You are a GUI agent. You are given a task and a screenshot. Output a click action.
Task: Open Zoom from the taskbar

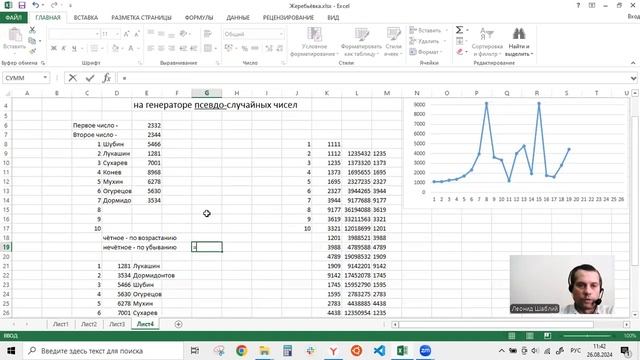pyautogui.click(x=425, y=351)
